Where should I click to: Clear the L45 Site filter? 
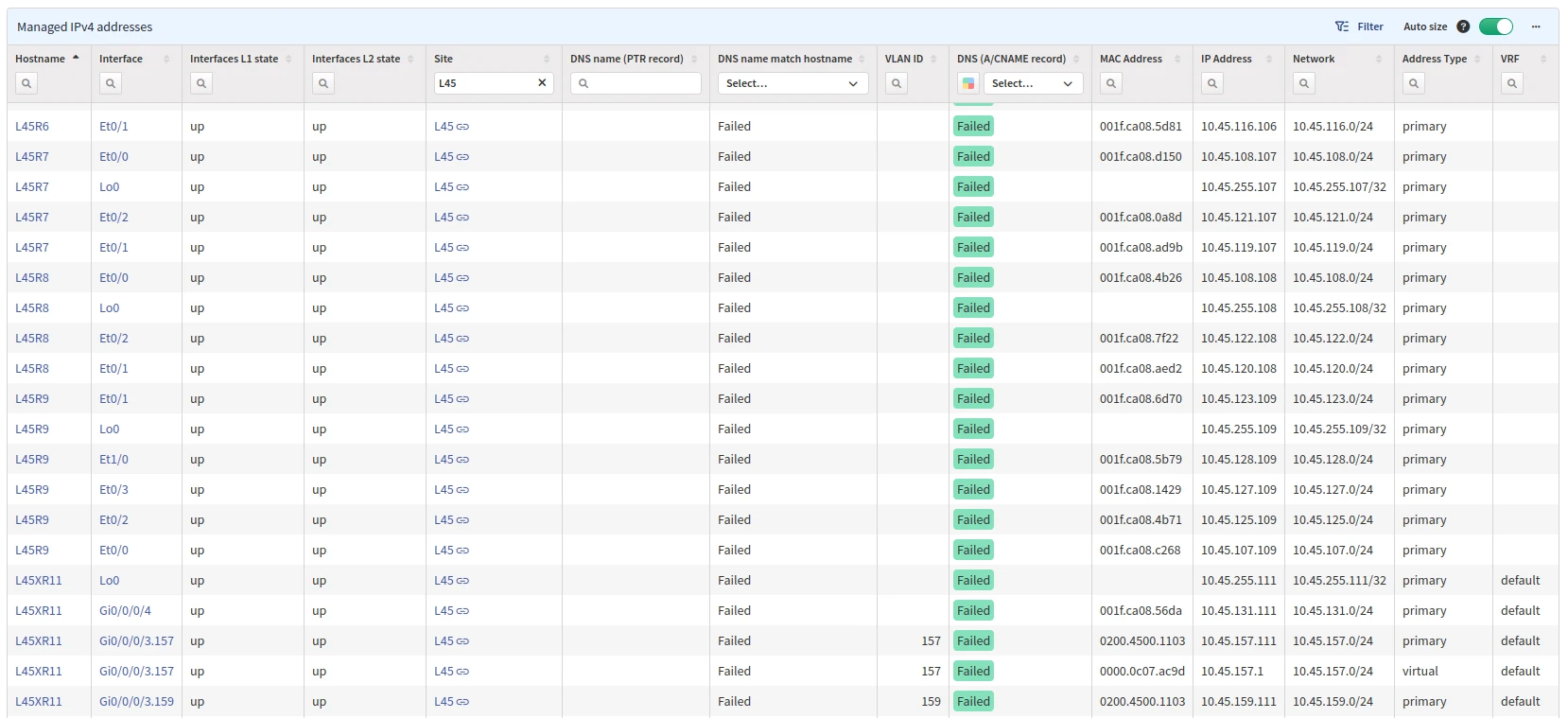click(x=542, y=83)
